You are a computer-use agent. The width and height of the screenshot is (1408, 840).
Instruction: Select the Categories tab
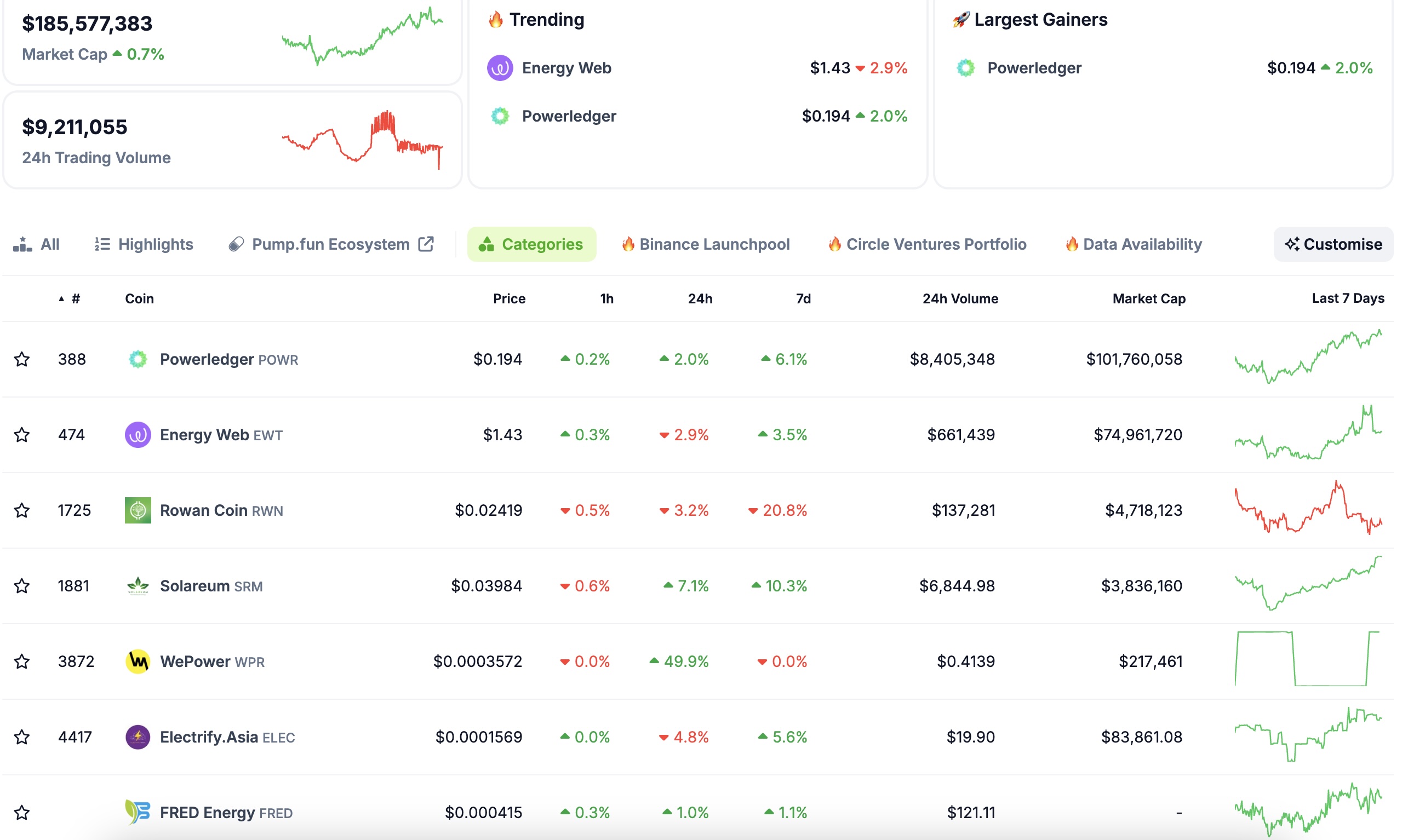(531, 244)
